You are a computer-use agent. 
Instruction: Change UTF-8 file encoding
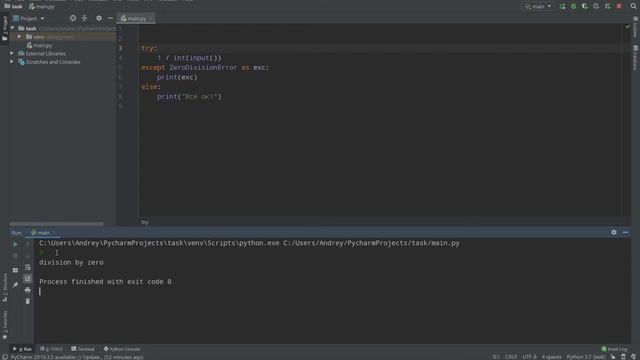click(529, 357)
